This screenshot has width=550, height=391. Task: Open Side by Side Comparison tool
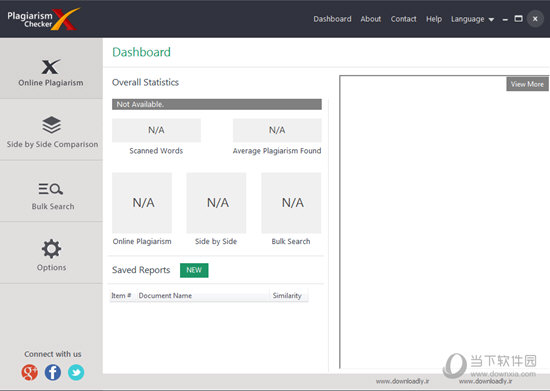[x=51, y=130]
